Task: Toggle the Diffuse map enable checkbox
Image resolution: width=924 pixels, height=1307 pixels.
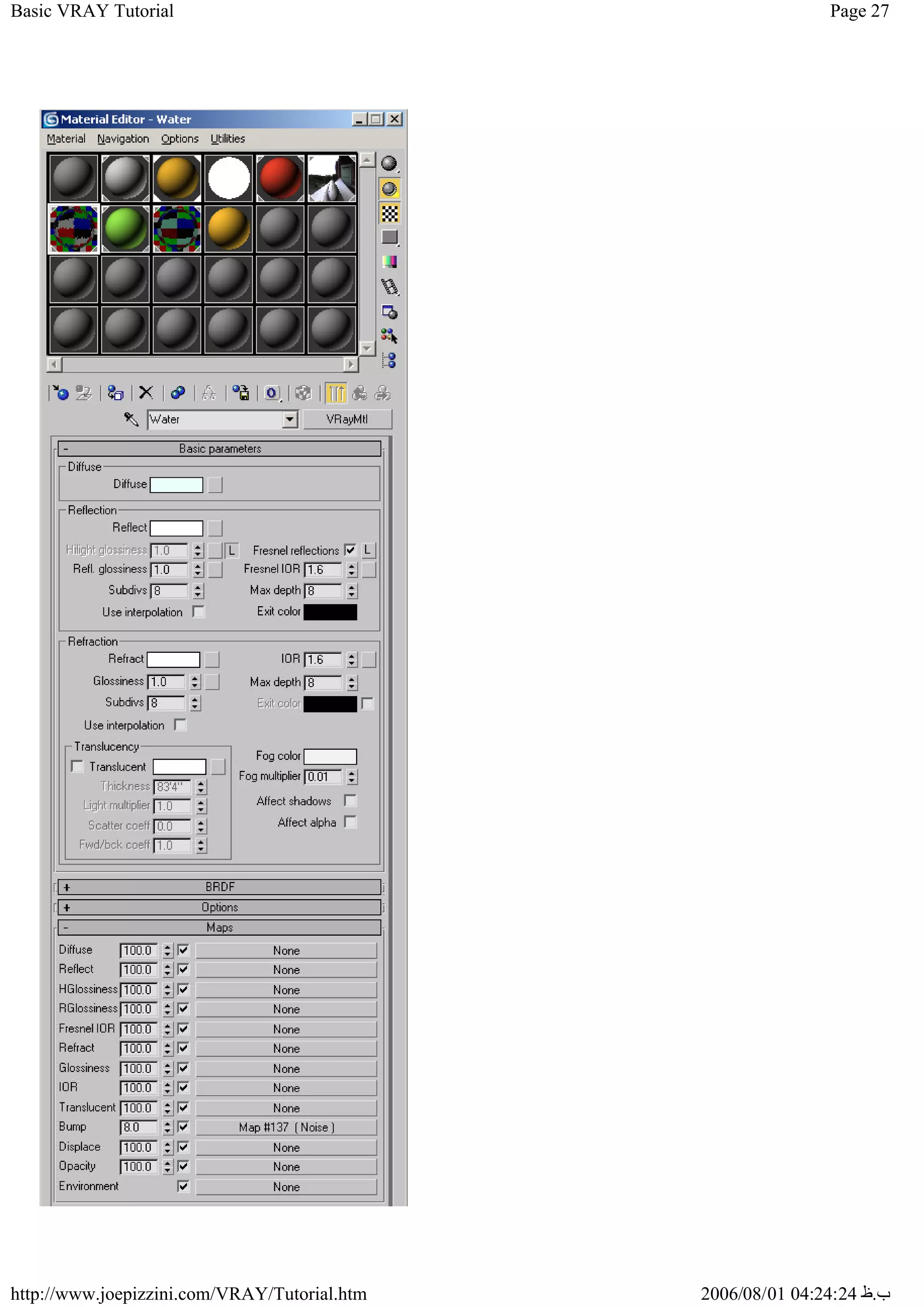Action: point(183,951)
